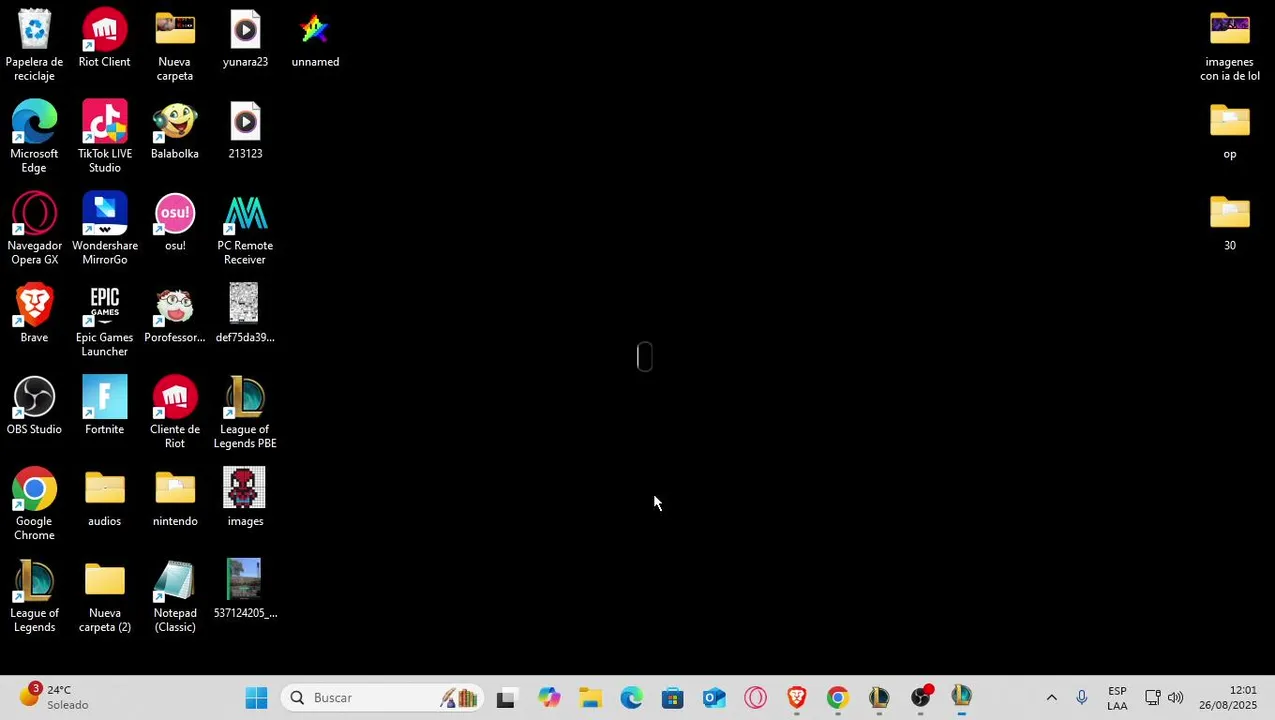
Task: Open File Explorer from the taskbar
Action: (x=590, y=698)
